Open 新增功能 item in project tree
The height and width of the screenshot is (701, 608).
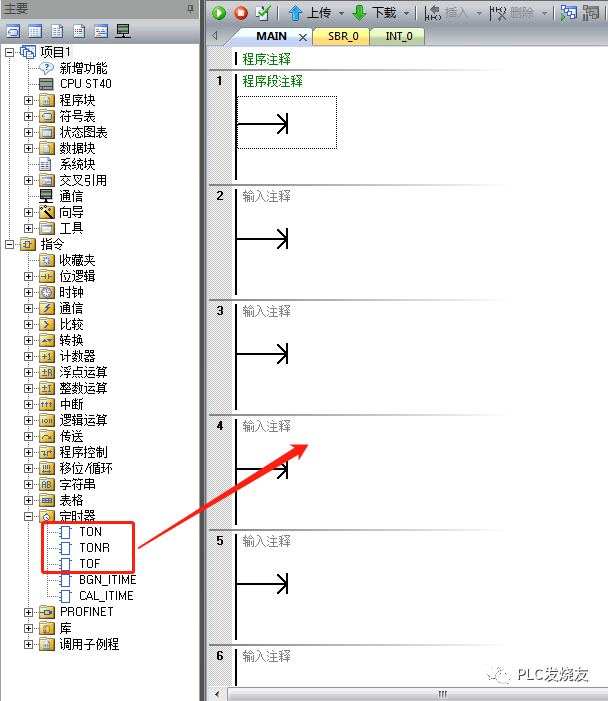pyautogui.click(x=83, y=68)
